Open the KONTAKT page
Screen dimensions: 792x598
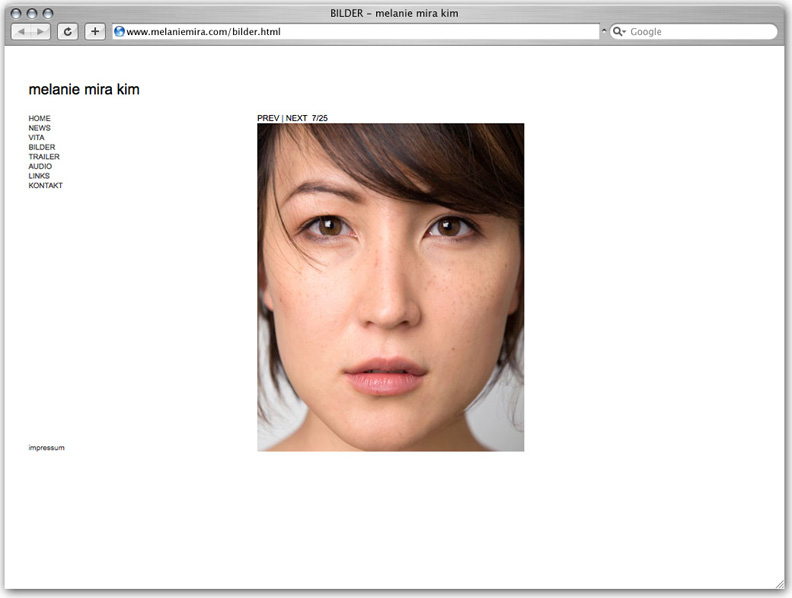[45, 185]
